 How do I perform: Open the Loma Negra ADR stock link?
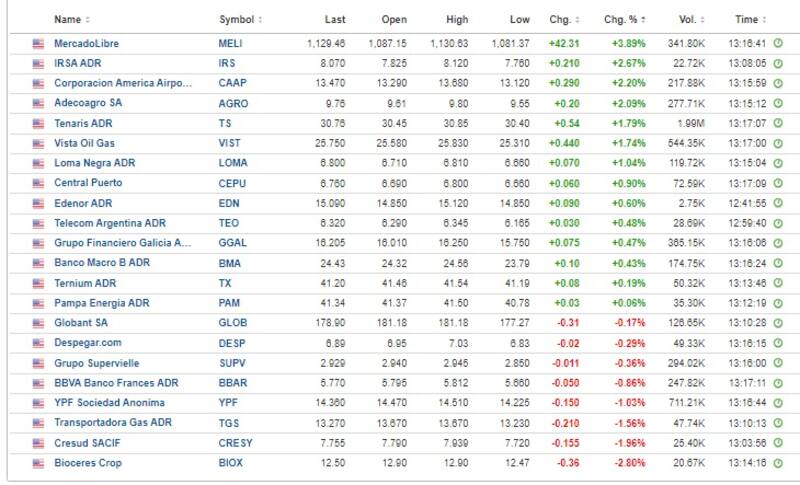94,163
